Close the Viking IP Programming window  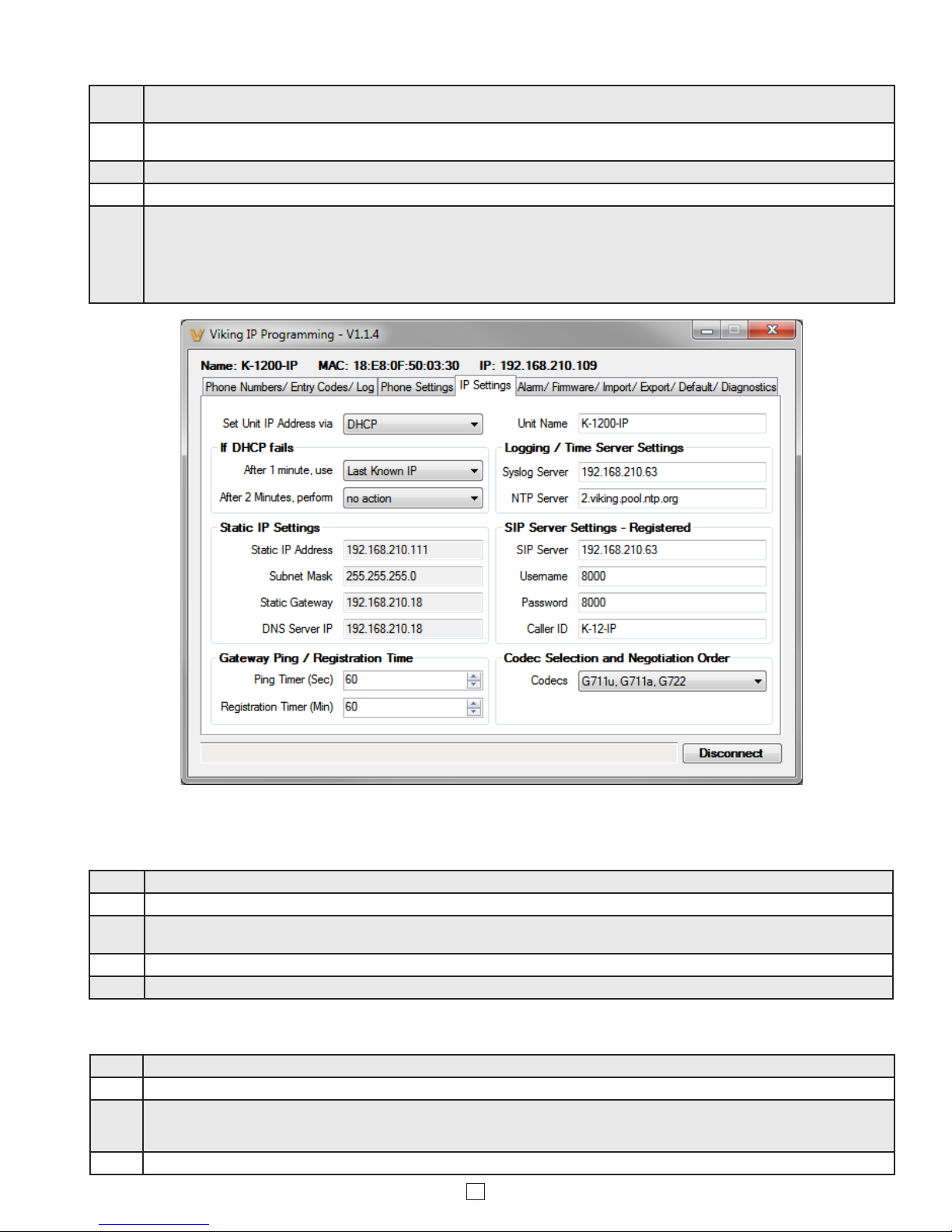[x=772, y=330]
